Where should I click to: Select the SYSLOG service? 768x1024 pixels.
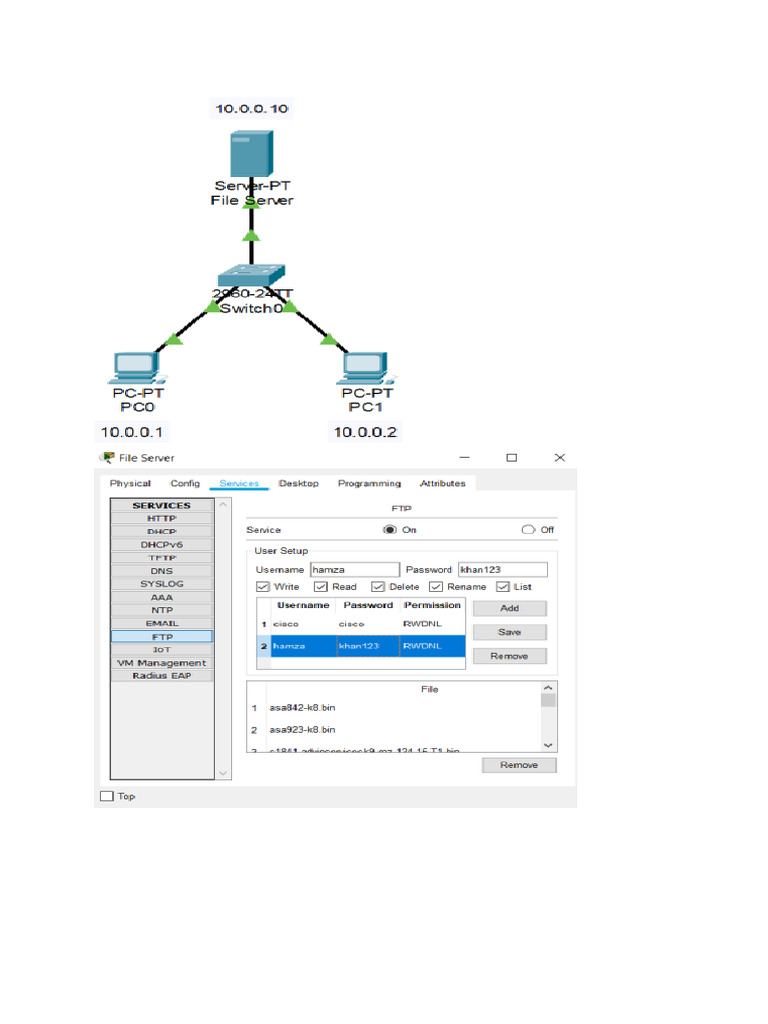point(162,584)
